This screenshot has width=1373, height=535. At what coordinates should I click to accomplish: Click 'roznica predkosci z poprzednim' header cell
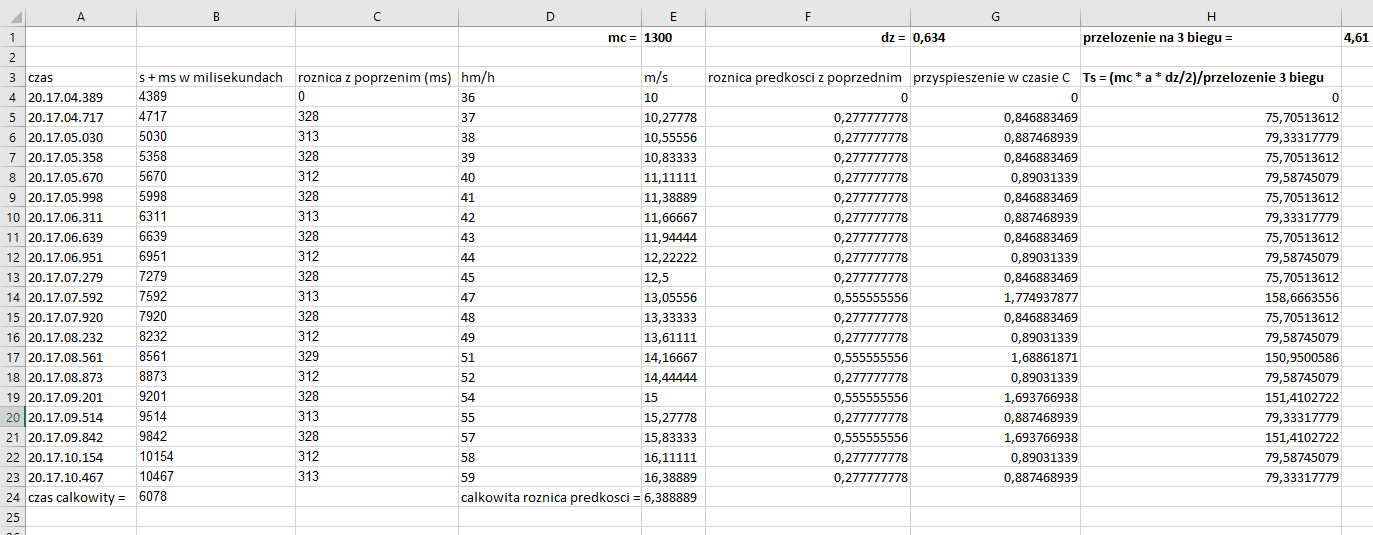pyautogui.click(x=808, y=77)
